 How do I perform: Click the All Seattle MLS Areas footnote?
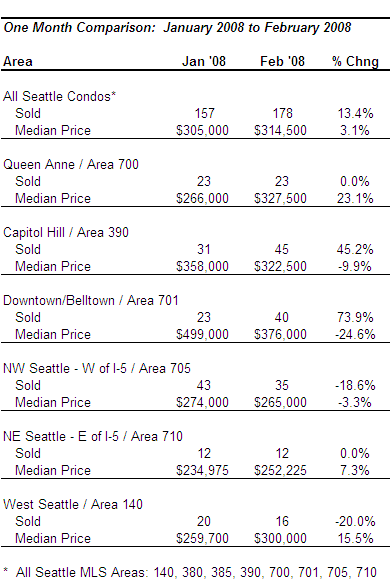tap(190, 572)
